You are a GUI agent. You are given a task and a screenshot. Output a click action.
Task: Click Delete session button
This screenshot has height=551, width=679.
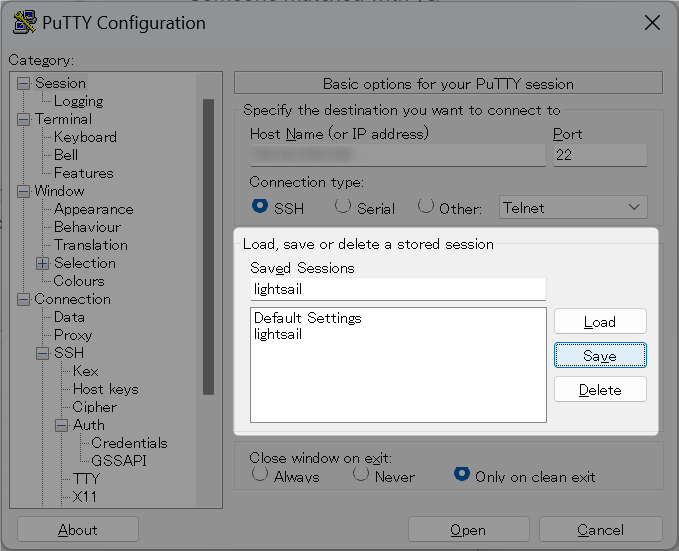point(600,389)
